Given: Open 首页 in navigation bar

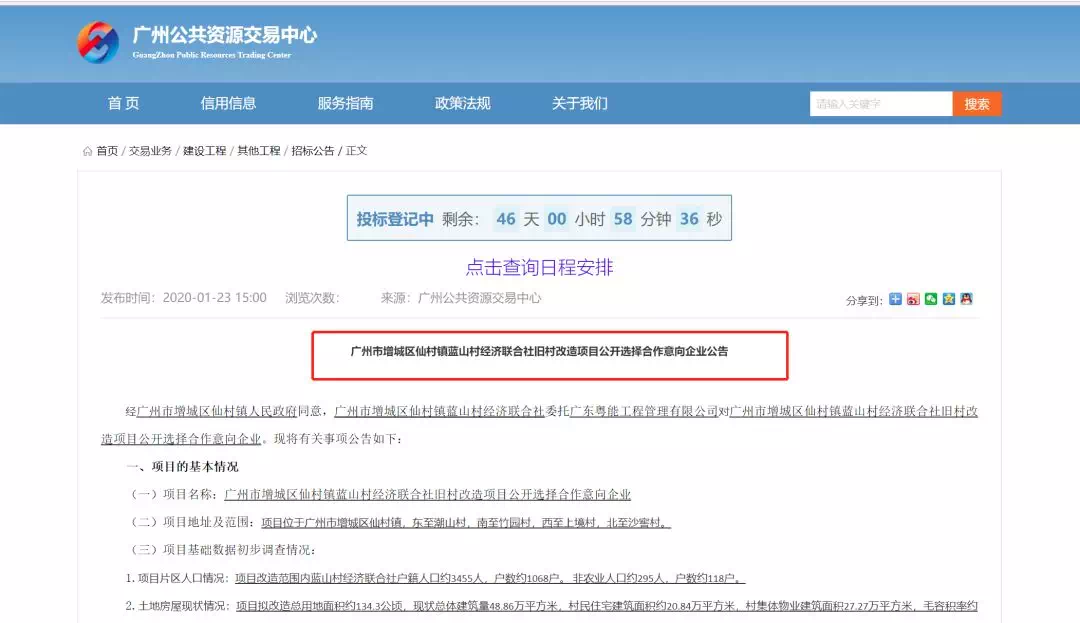Looking at the screenshot, I should pos(124,103).
